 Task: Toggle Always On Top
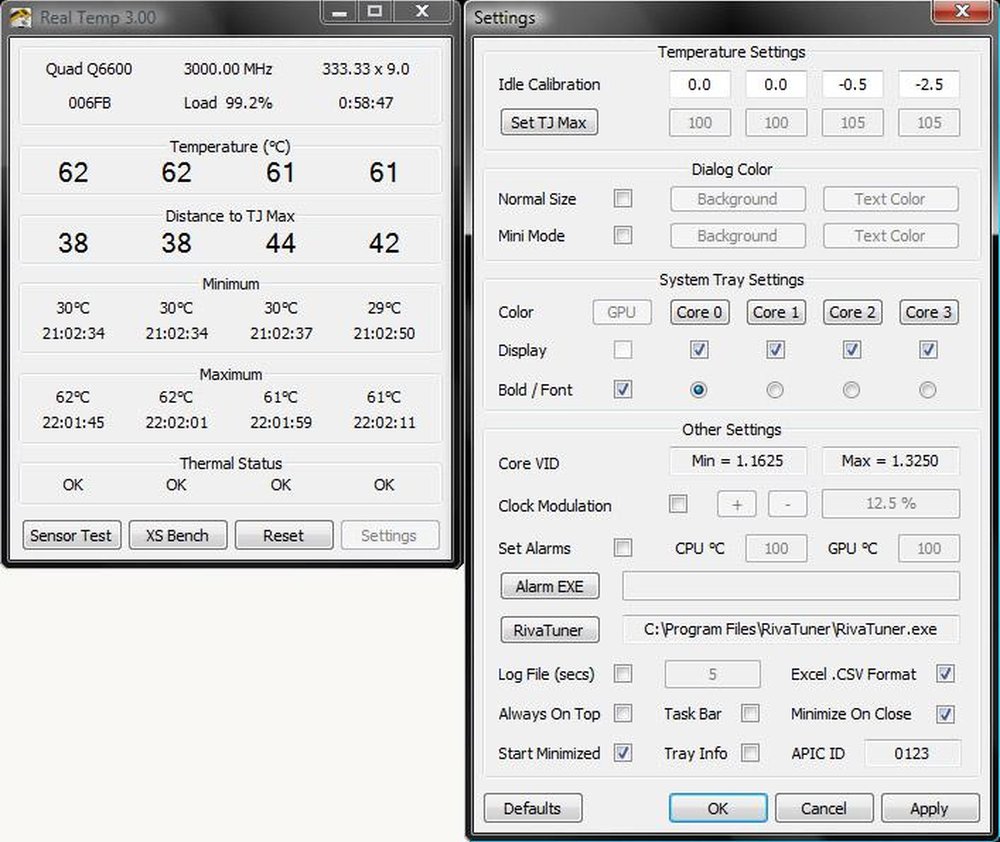pyautogui.click(x=623, y=714)
